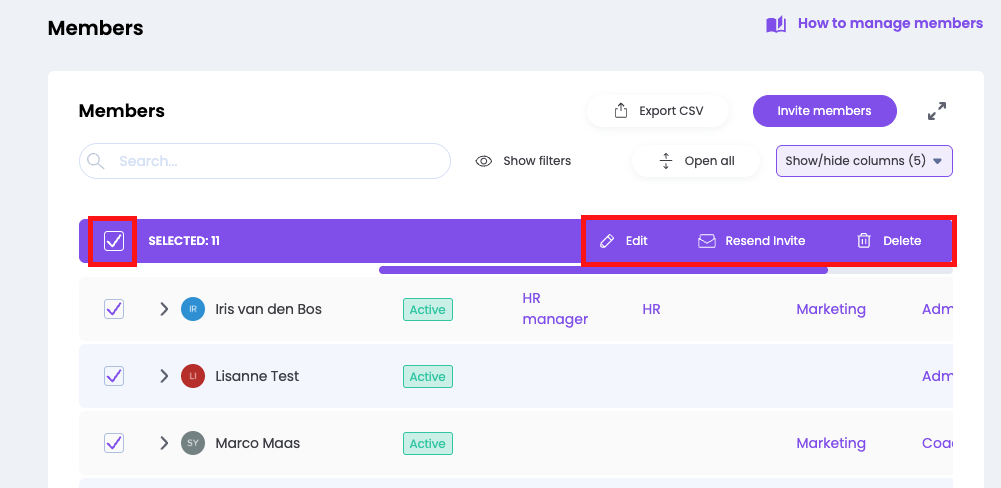Edit the selected members
Image resolution: width=1001 pixels, height=488 pixels.
(x=623, y=241)
